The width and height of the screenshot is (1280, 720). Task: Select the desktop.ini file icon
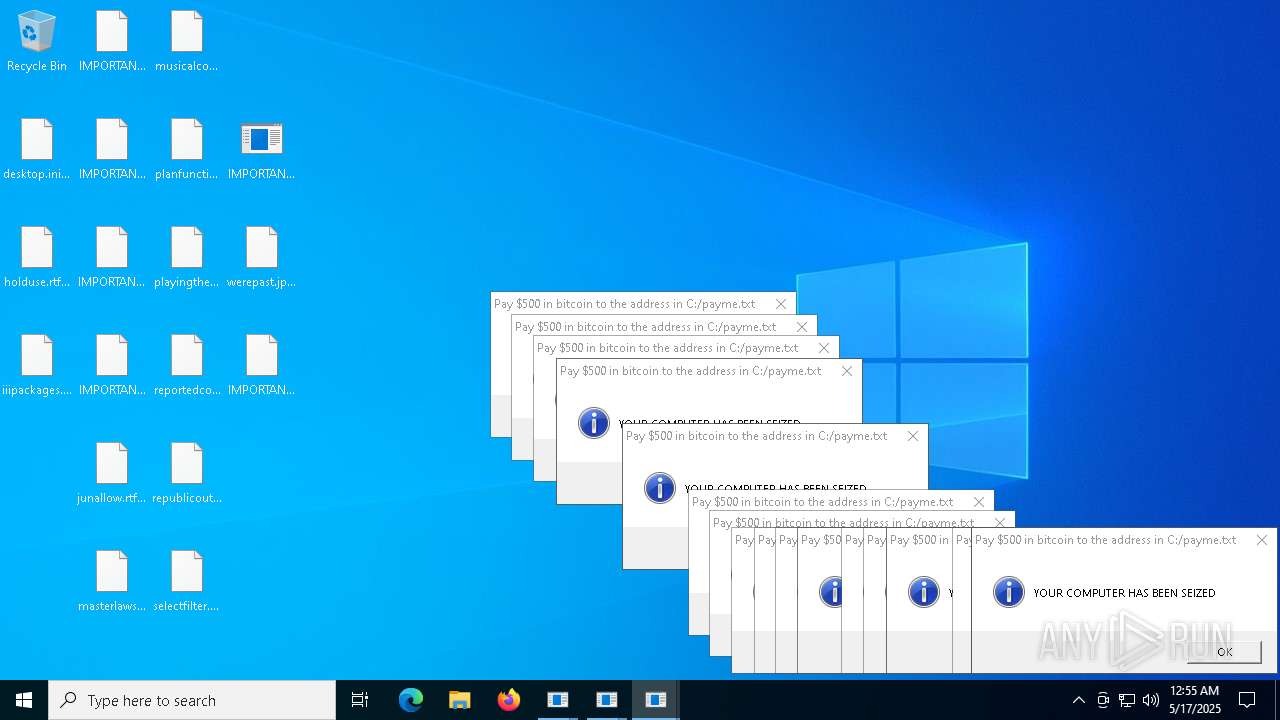tap(37, 149)
